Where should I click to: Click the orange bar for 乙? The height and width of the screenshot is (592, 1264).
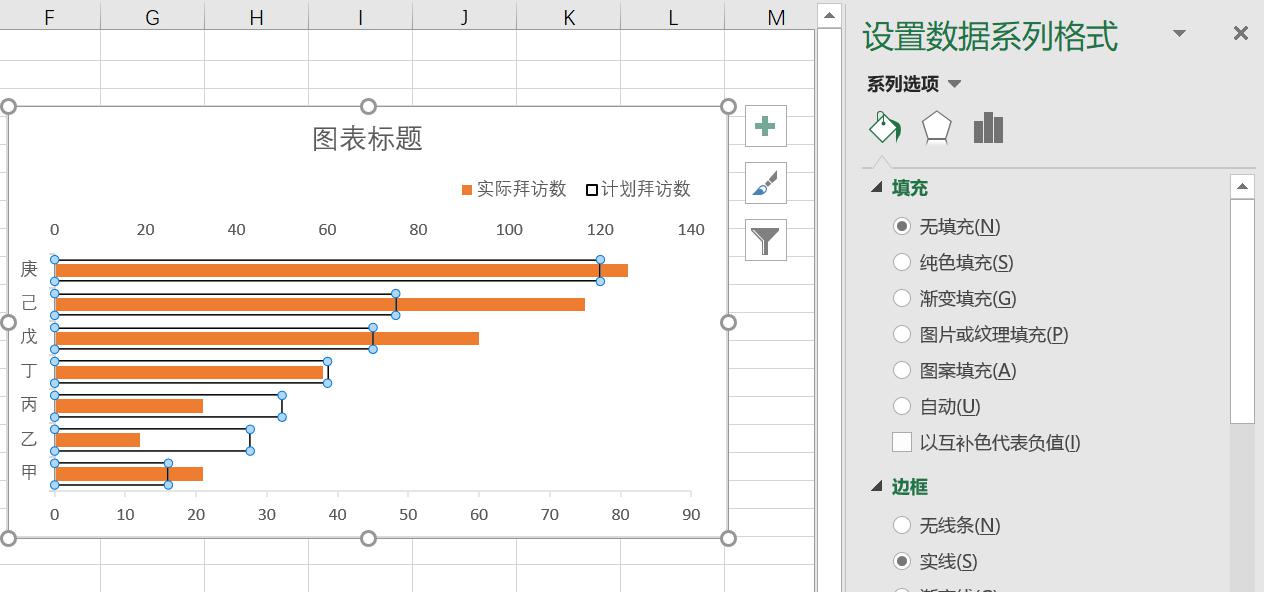(97, 440)
